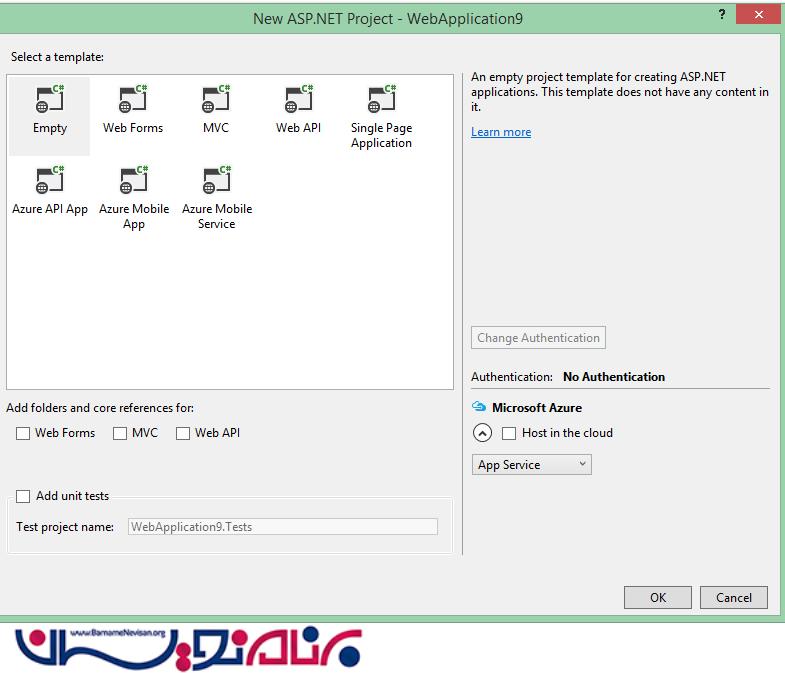The image size is (785, 673).
Task: Focus the Test project name field
Action: [283, 527]
